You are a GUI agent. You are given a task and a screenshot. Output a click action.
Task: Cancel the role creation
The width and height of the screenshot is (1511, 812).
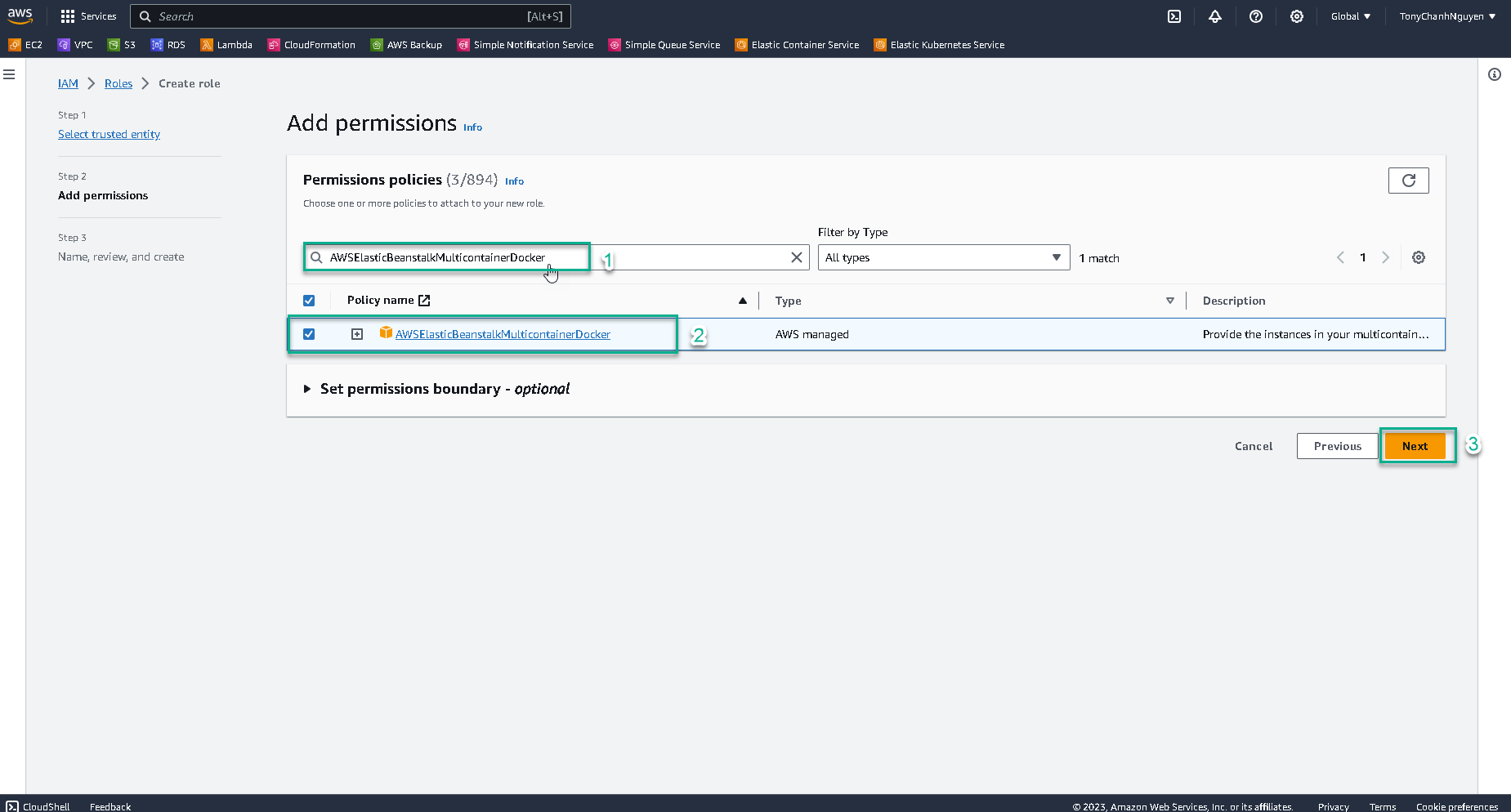pyautogui.click(x=1254, y=446)
